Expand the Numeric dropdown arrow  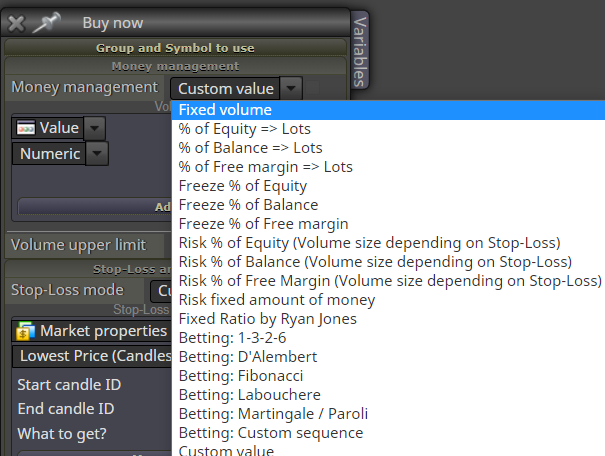tap(97, 154)
